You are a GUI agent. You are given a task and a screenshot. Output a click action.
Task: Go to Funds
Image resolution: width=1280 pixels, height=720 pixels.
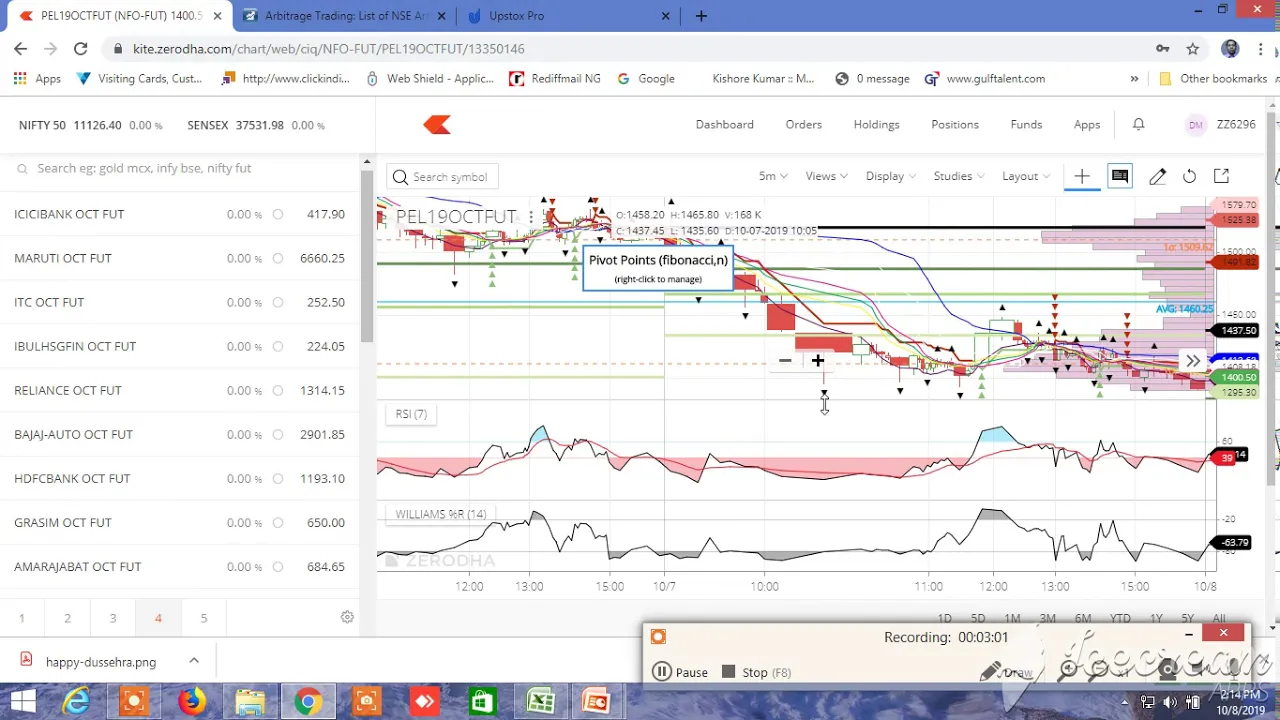[x=1026, y=124]
